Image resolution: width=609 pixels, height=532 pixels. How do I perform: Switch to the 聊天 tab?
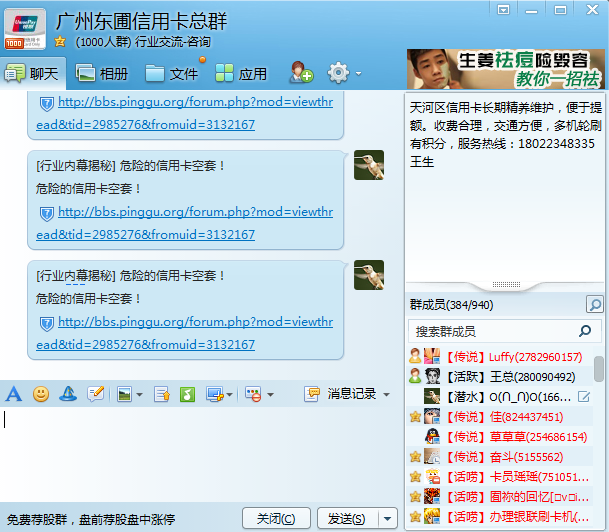[x=32, y=73]
